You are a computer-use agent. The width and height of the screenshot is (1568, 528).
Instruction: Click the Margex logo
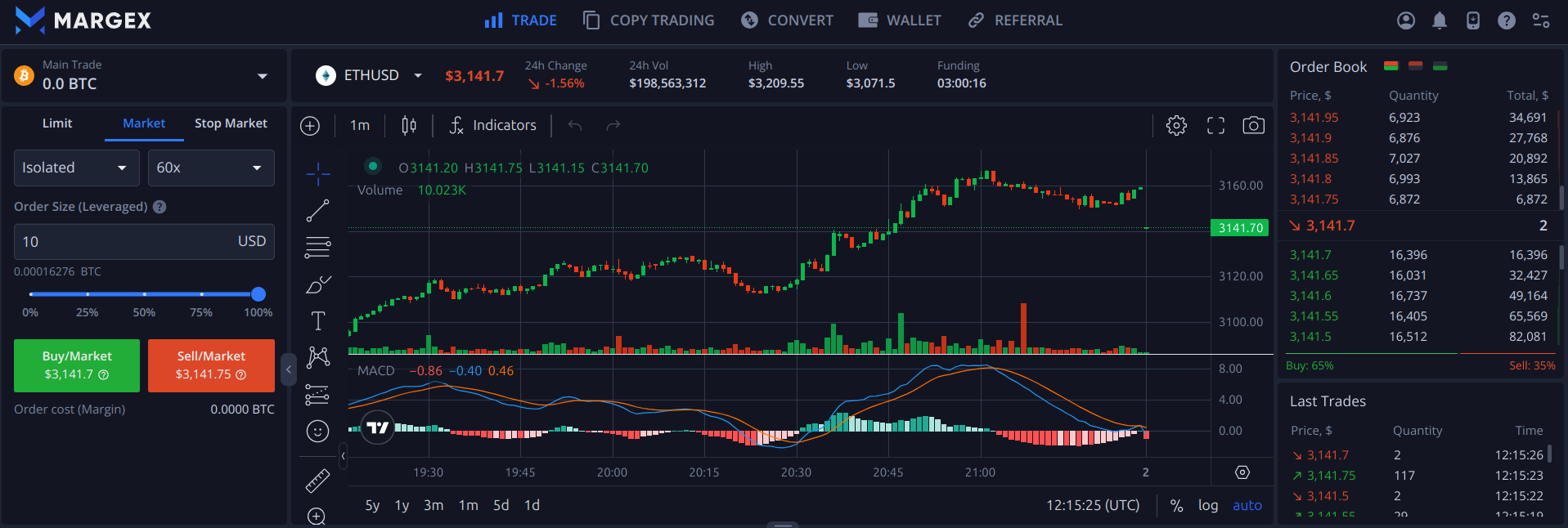(83, 20)
